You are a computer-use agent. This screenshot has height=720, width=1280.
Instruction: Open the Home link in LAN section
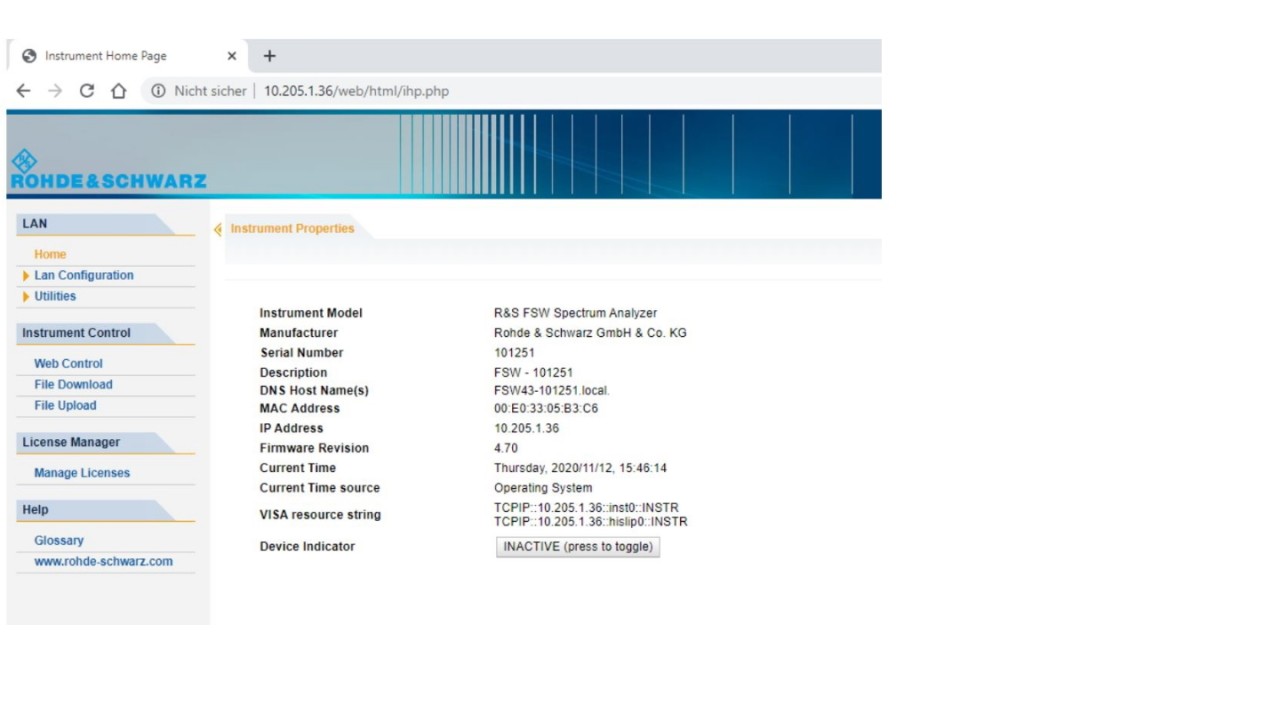click(x=50, y=254)
